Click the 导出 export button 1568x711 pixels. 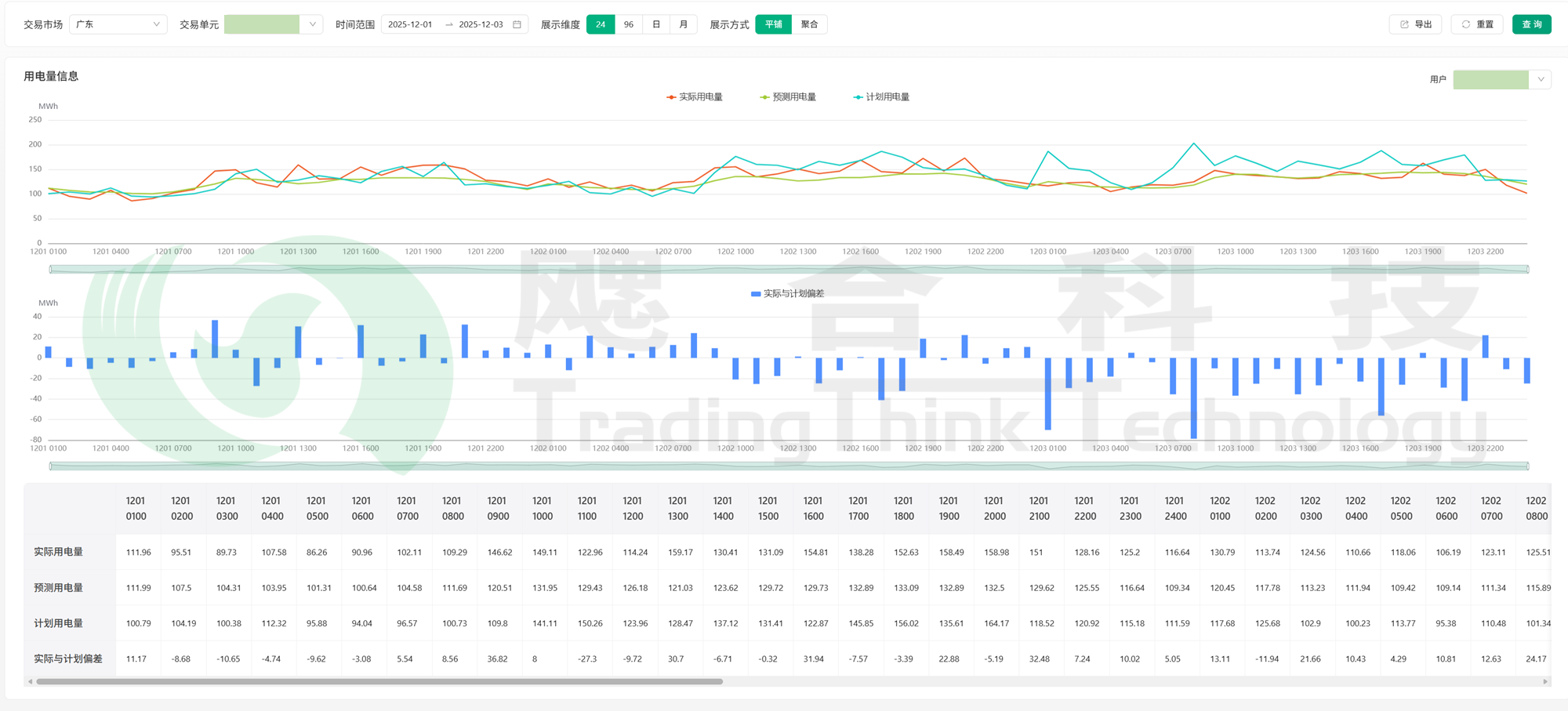(1415, 24)
